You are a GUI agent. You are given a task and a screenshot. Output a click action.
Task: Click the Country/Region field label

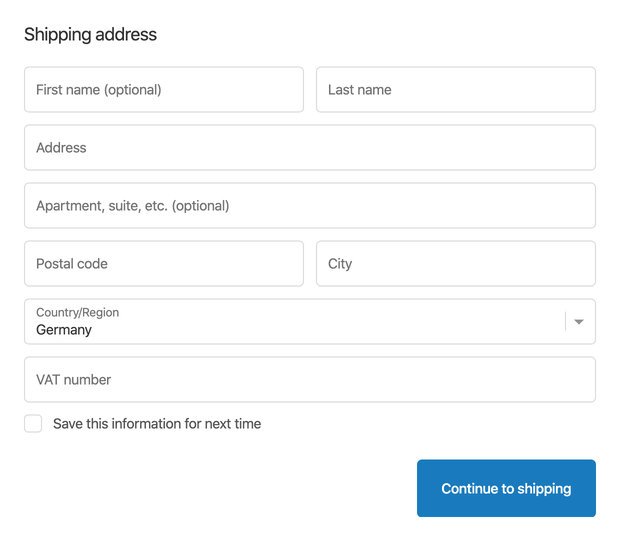78,312
